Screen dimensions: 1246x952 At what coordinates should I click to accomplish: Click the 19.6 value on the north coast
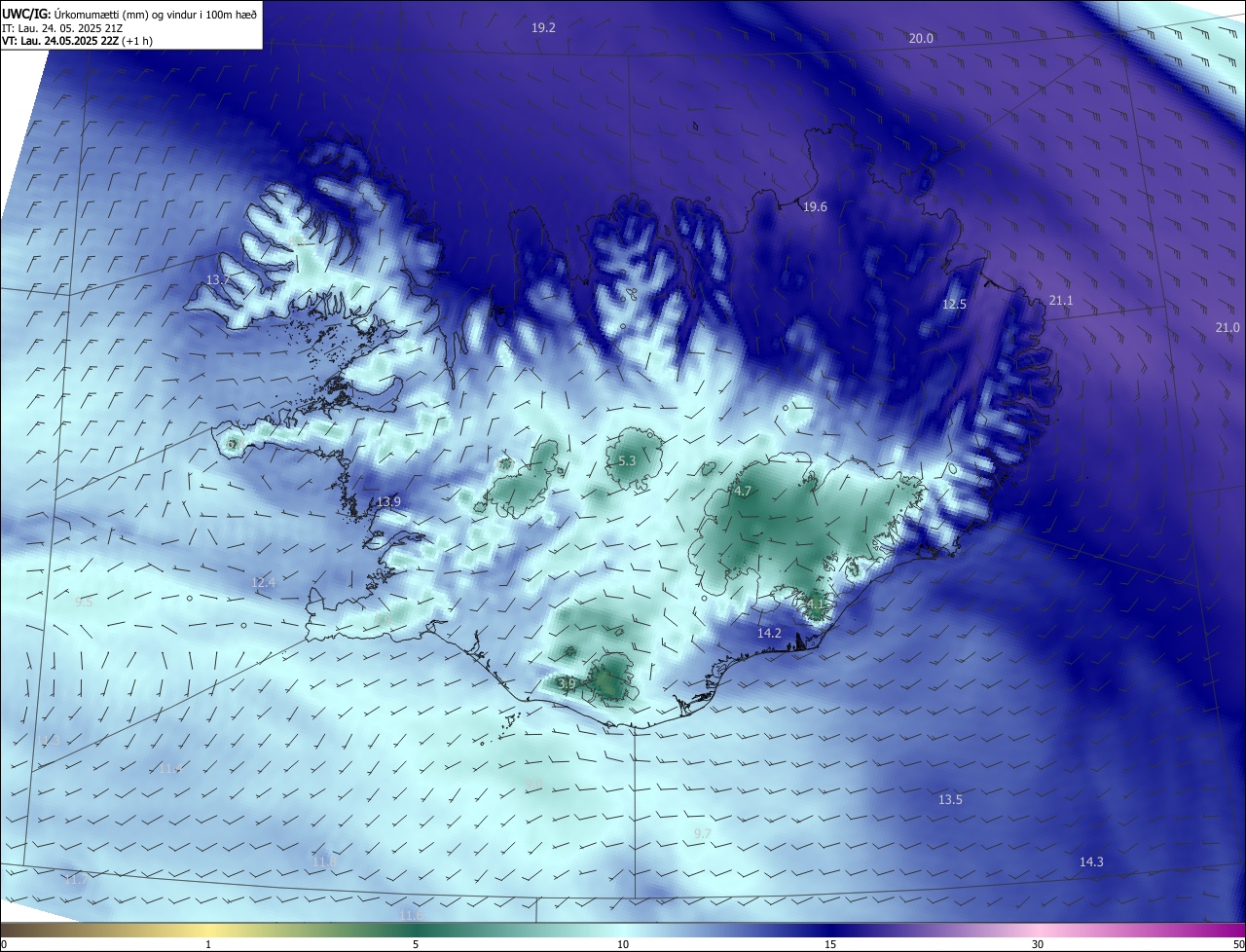pos(815,207)
